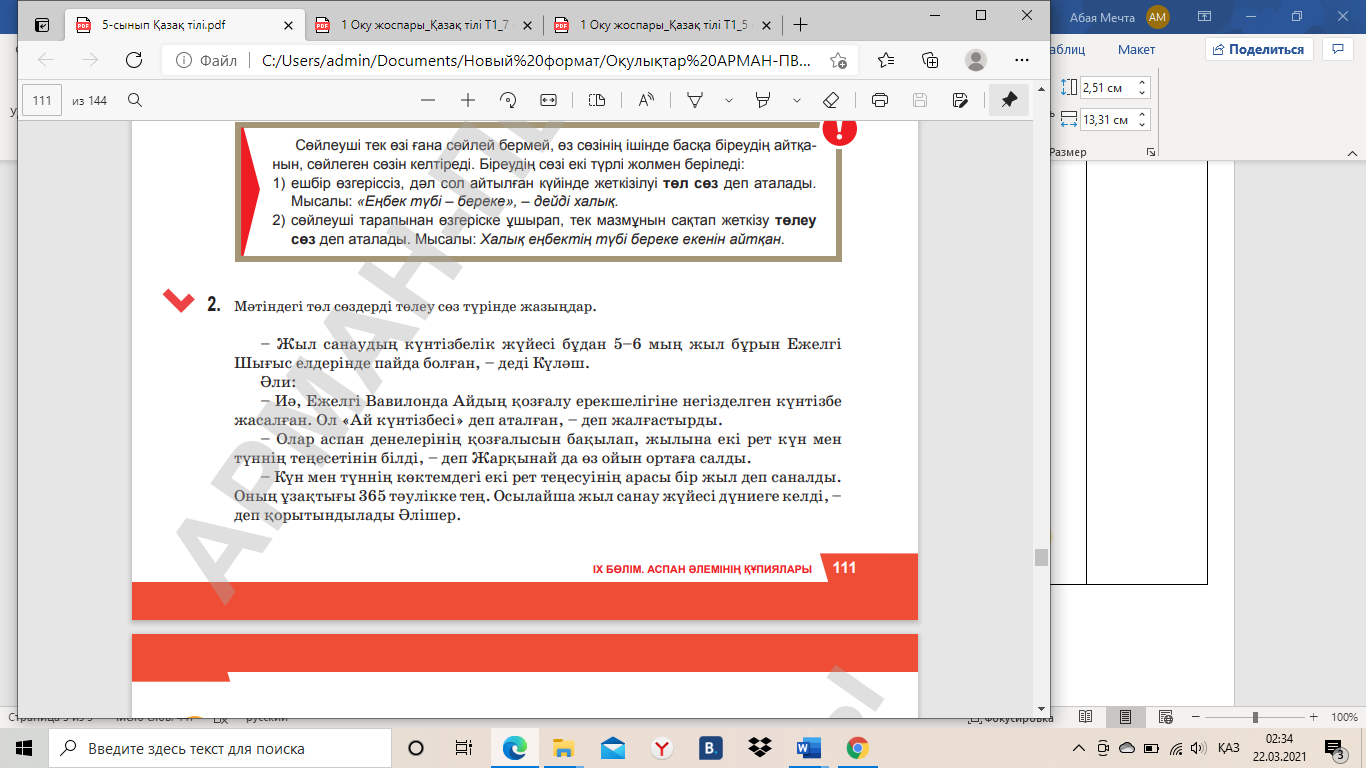This screenshot has width=1366, height=768.
Task: Add this page to favorites
Action: 839,60
